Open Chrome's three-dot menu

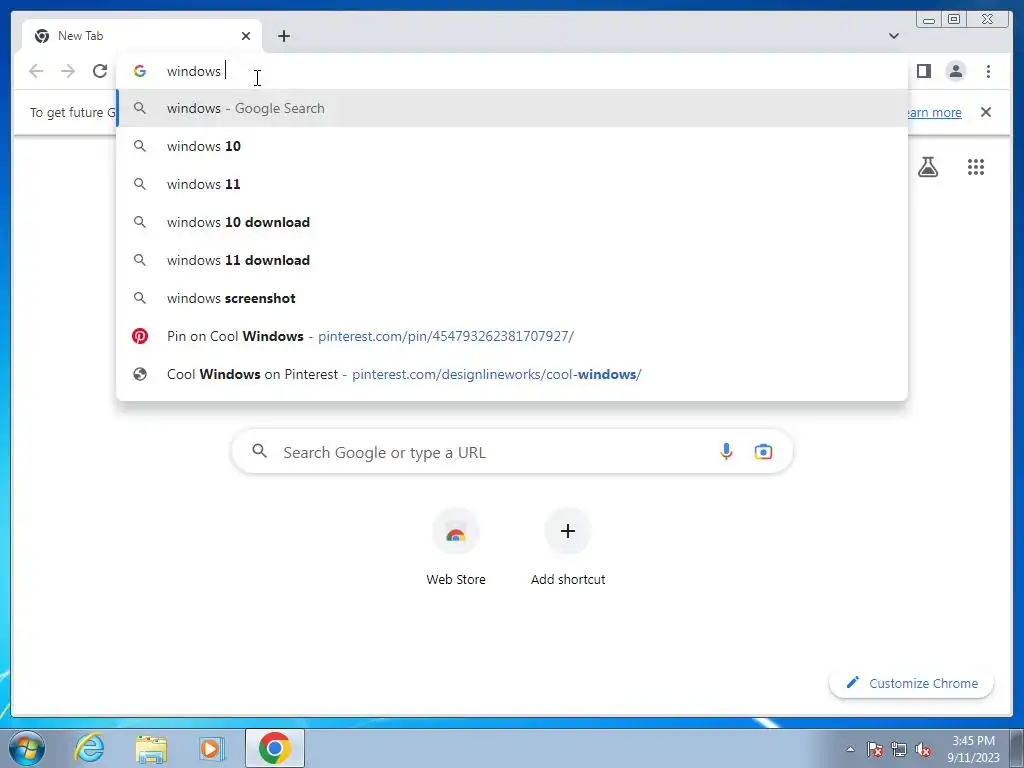point(988,71)
